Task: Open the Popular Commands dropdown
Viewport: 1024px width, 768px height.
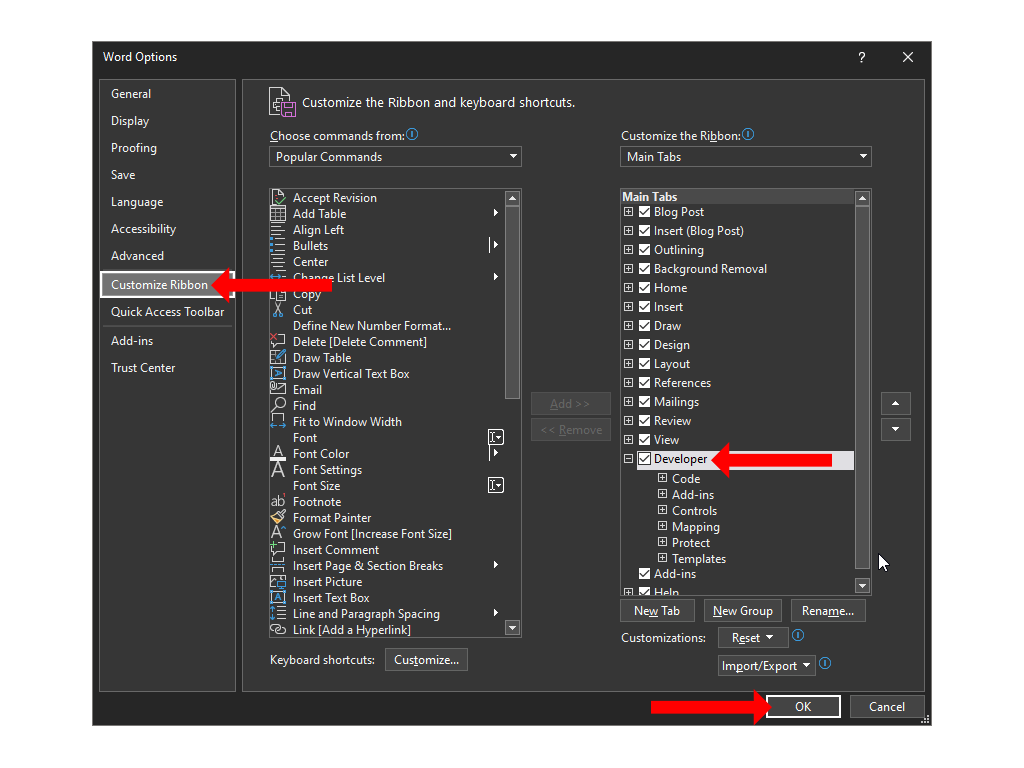Action: (395, 157)
